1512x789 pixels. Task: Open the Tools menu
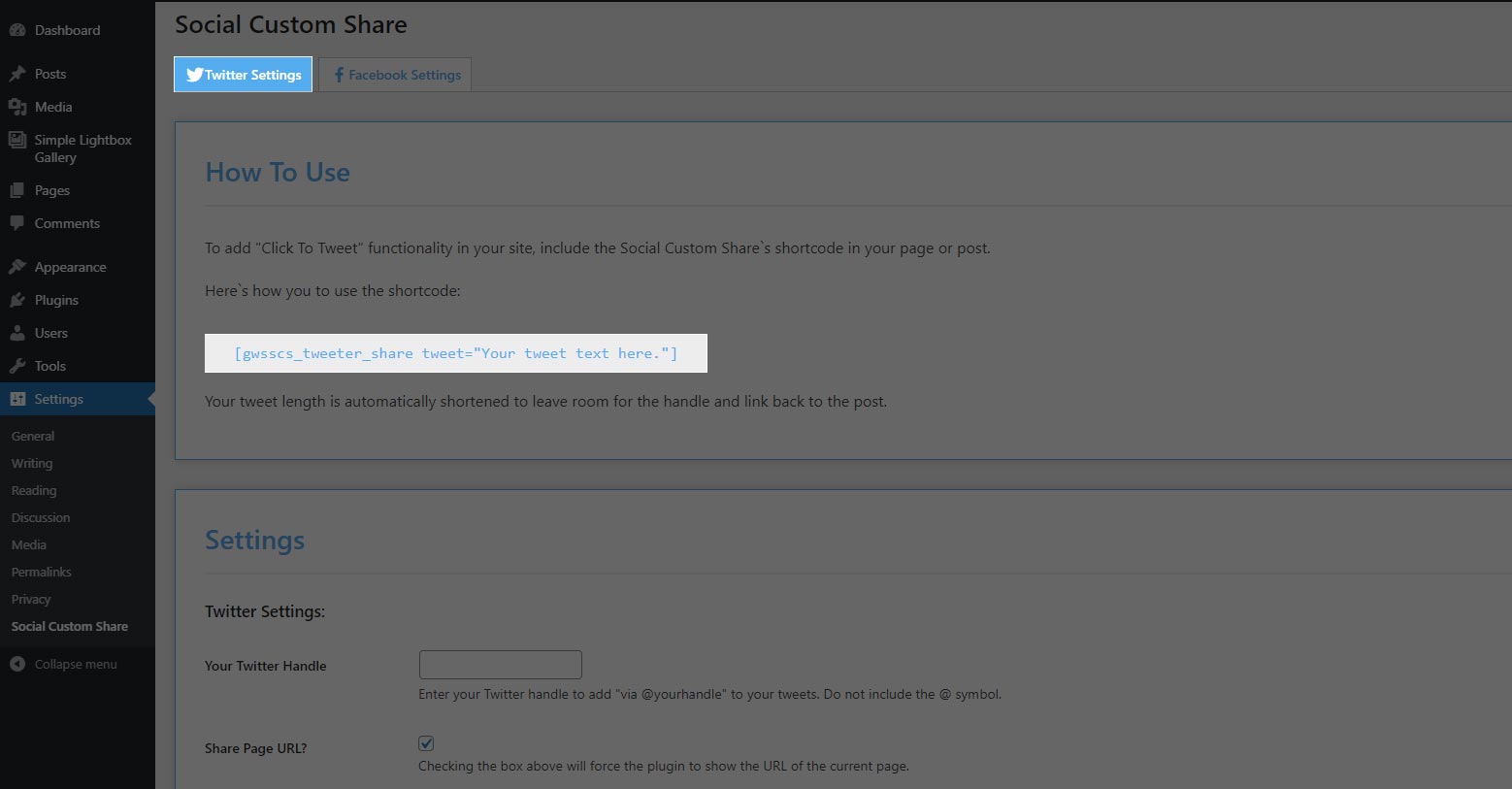coord(78,366)
